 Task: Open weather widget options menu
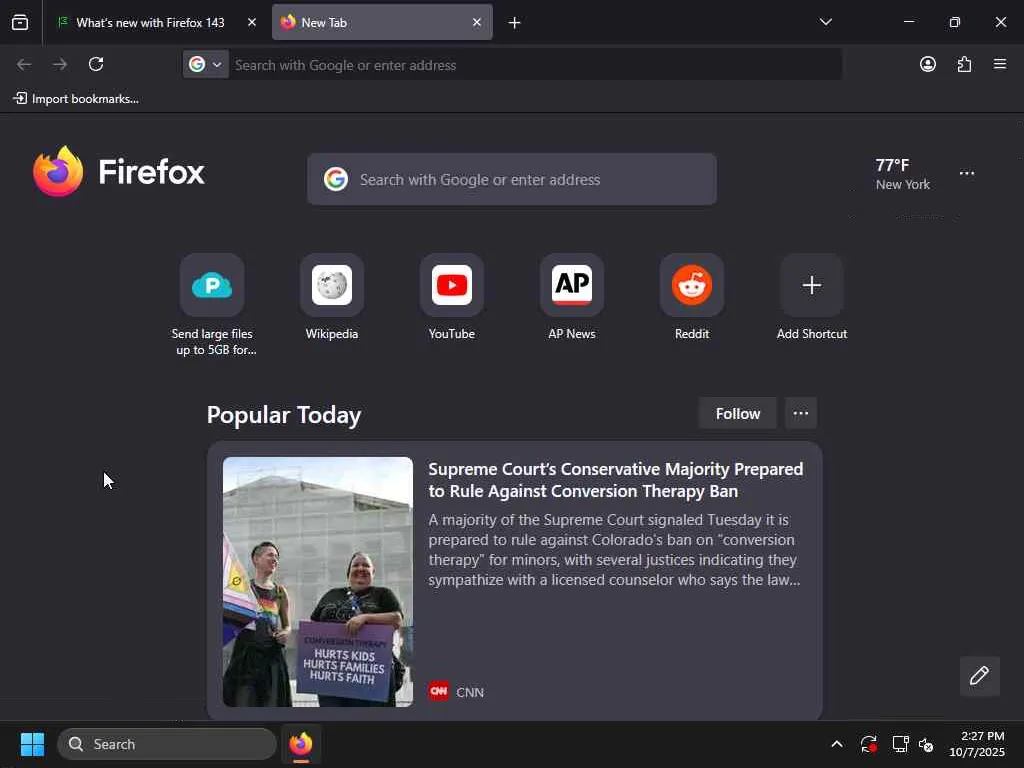click(967, 174)
